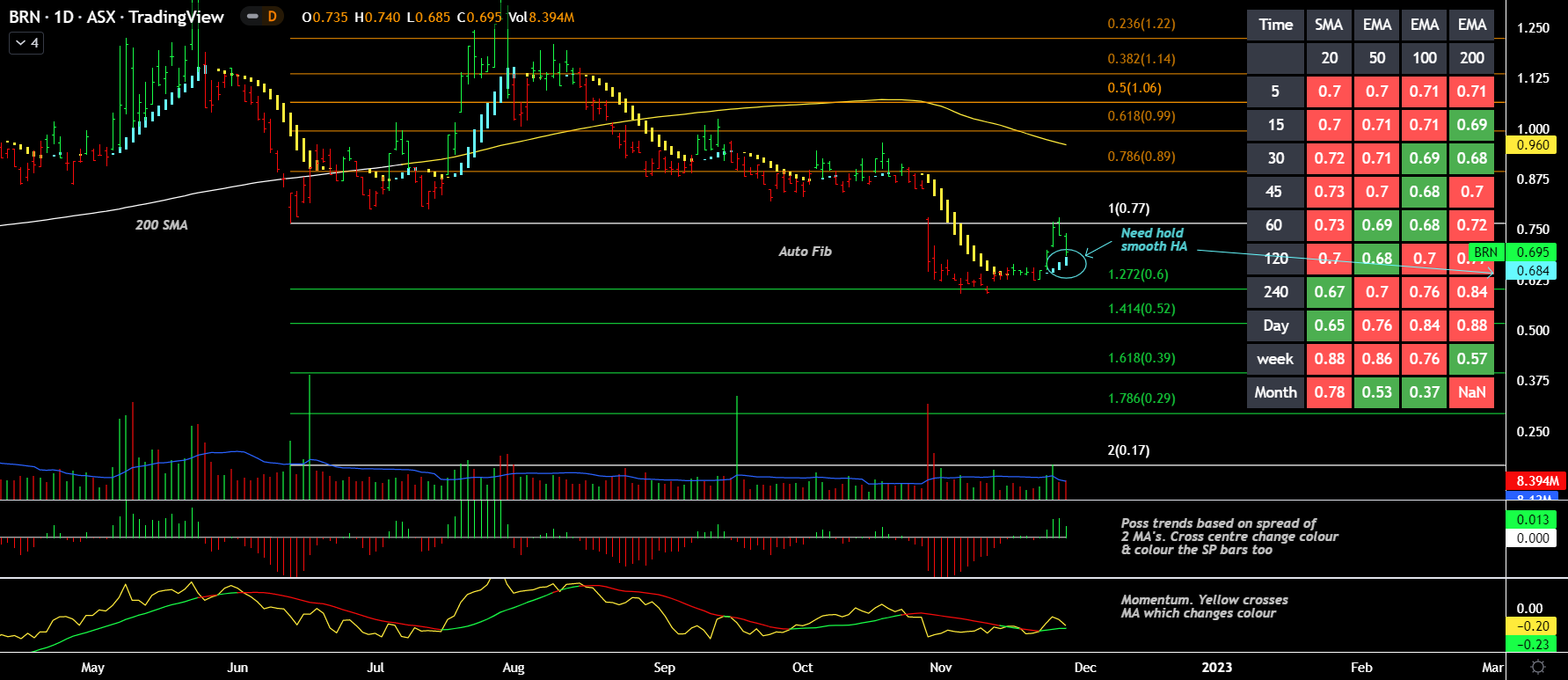1568x680 pixels.
Task: Click the orange D data status badge
Action: point(272,17)
